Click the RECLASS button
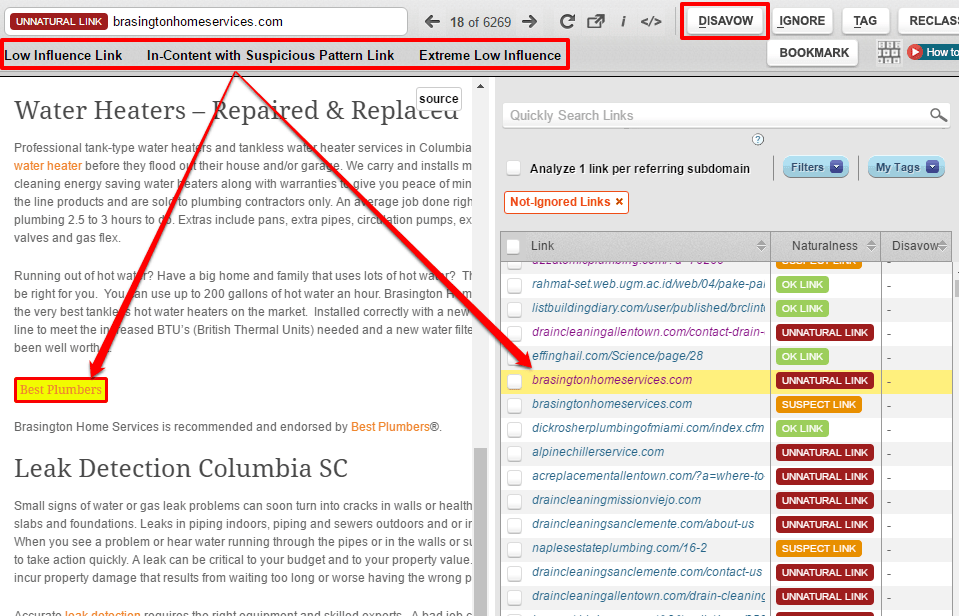 pyautogui.click(x=929, y=21)
